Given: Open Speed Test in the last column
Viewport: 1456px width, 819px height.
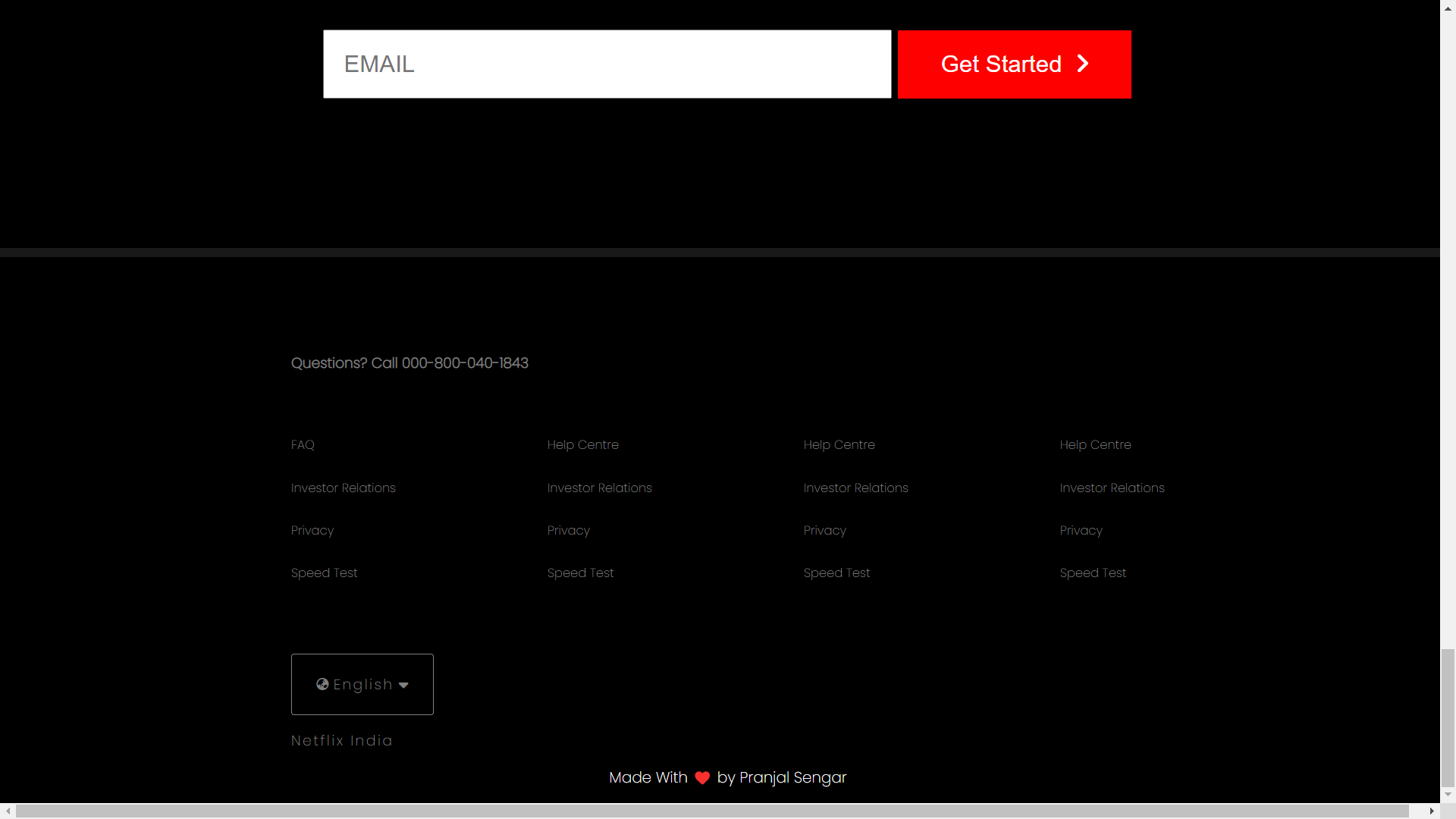Looking at the screenshot, I should [x=1093, y=573].
